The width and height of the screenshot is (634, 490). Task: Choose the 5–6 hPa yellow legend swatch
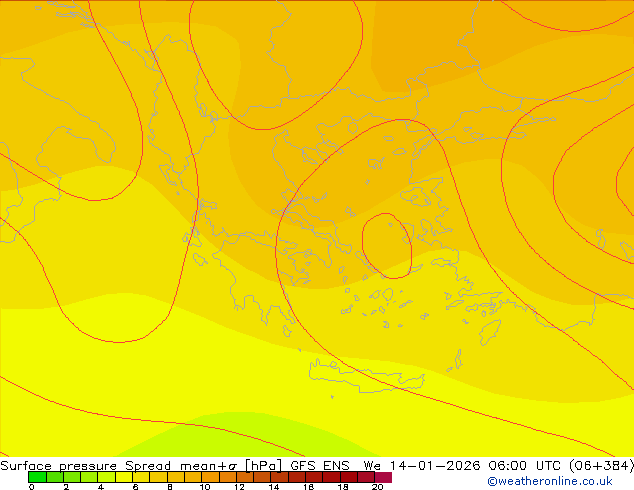pyautogui.click(x=124, y=477)
